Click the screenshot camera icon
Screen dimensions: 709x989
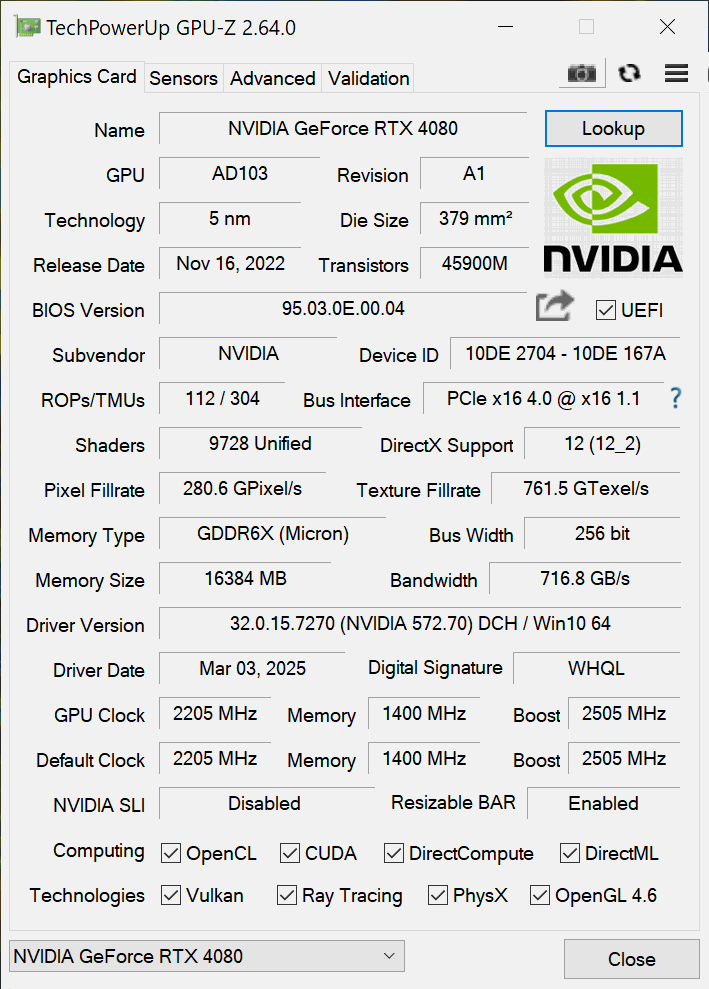point(581,73)
